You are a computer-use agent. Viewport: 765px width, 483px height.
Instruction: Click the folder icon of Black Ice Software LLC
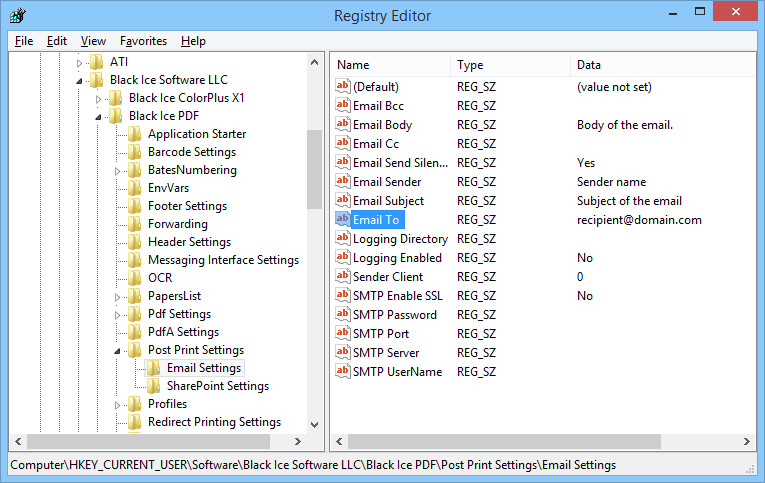[97, 80]
